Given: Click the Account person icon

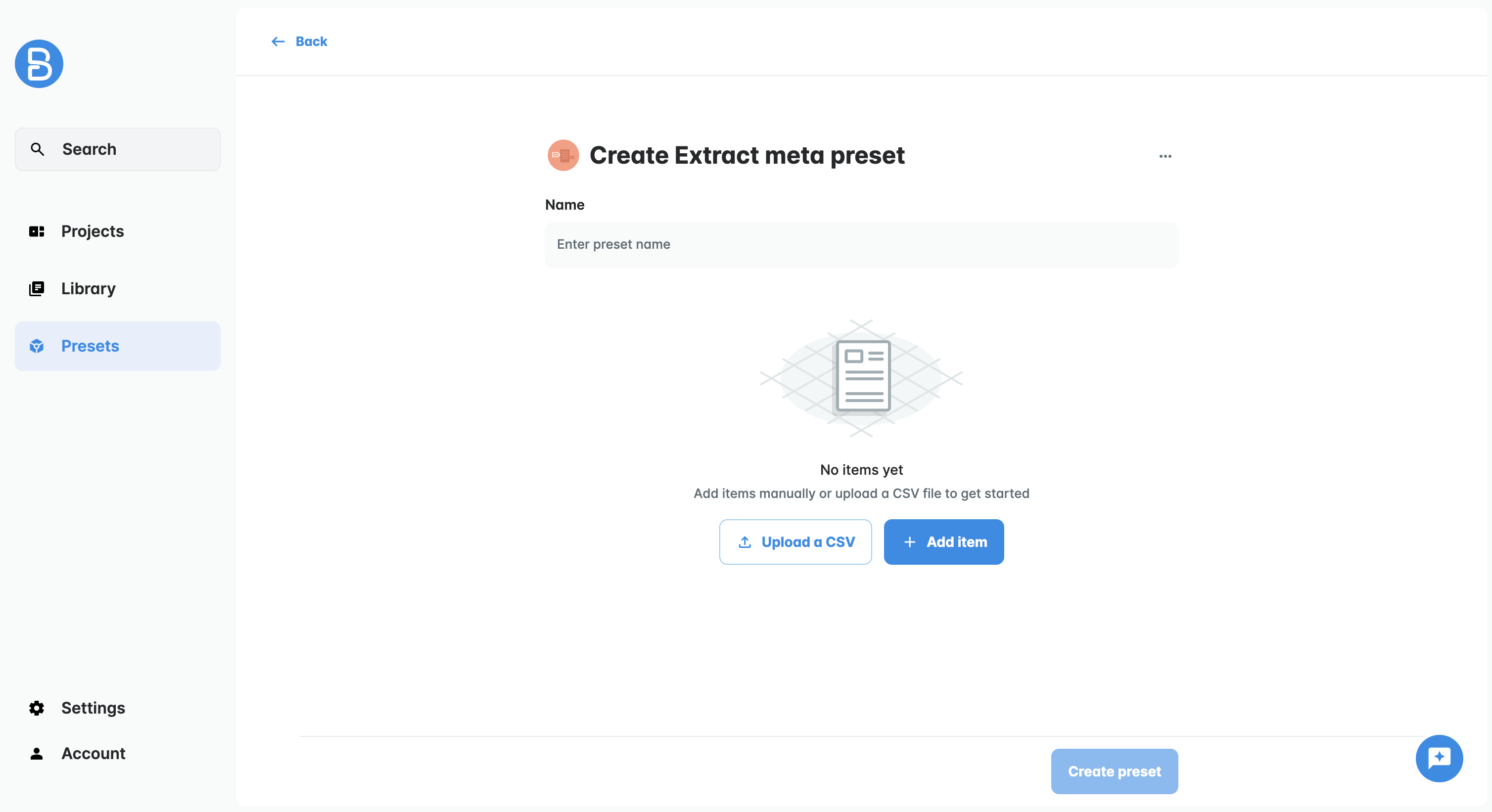Looking at the screenshot, I should click(37, 754).
